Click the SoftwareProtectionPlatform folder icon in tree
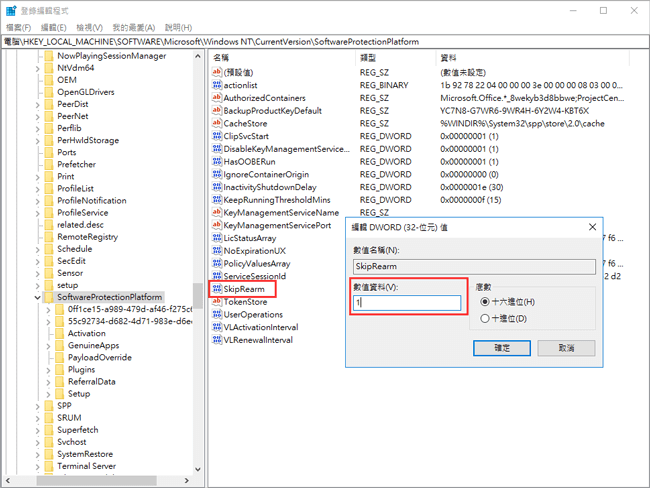Screen dimensions: 650x488 point(48,297)
